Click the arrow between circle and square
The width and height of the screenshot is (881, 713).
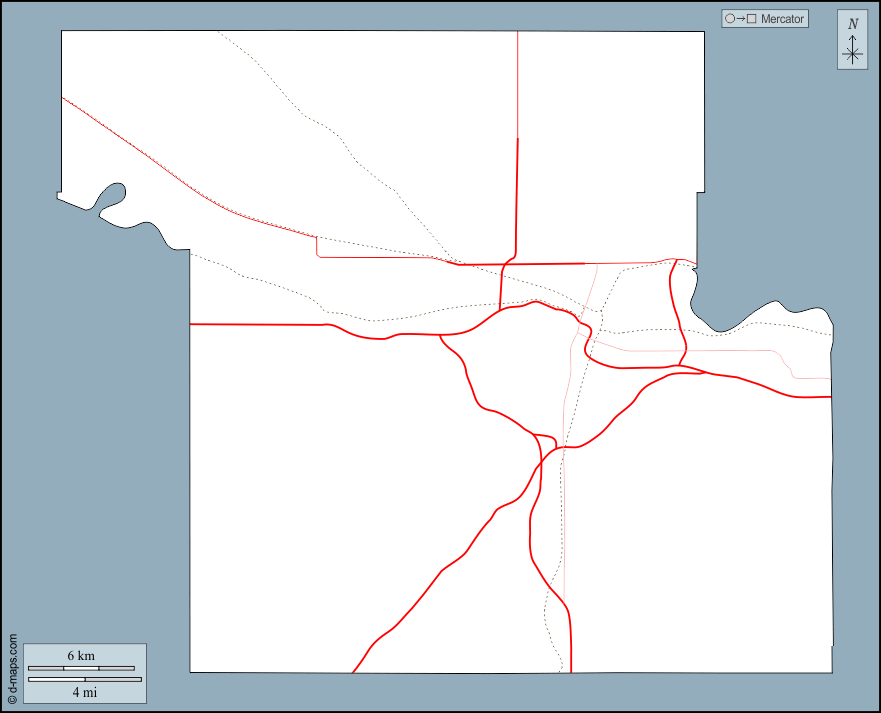point(740,19)
